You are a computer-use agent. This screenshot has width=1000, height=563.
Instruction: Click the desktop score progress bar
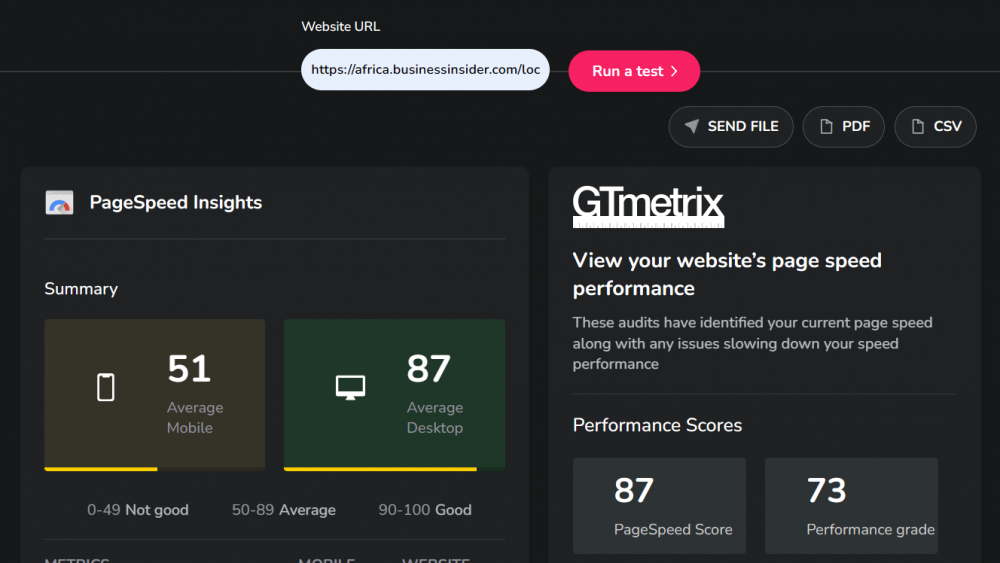click(394, 469)
